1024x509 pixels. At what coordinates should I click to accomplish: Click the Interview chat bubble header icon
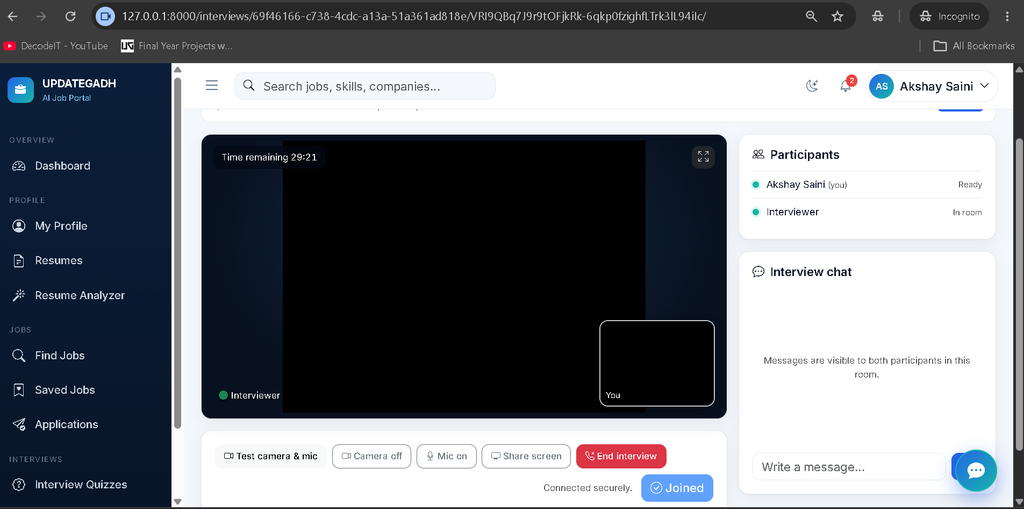pos(758,272)
